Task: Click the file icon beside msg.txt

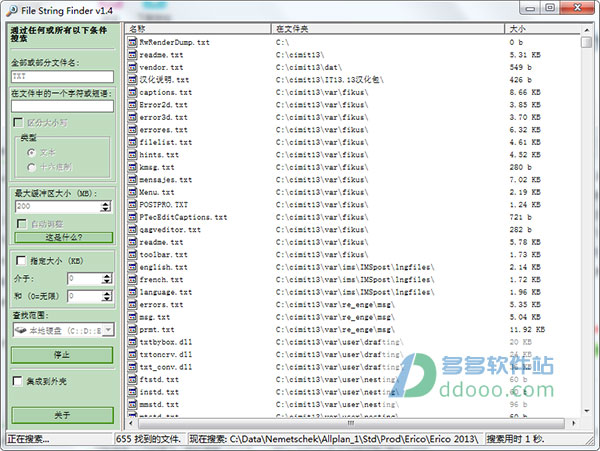Action: (x=132, y=317)
